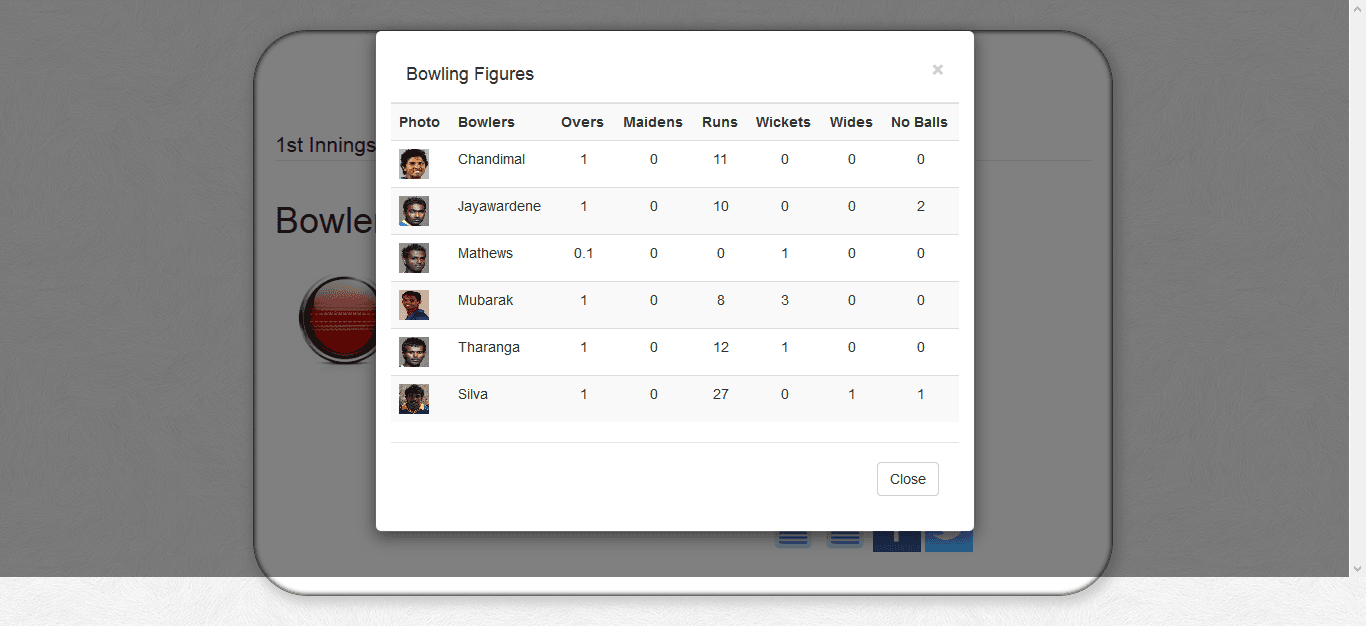Click Jayawardene's no balls value 2

[x=921, y=206]
